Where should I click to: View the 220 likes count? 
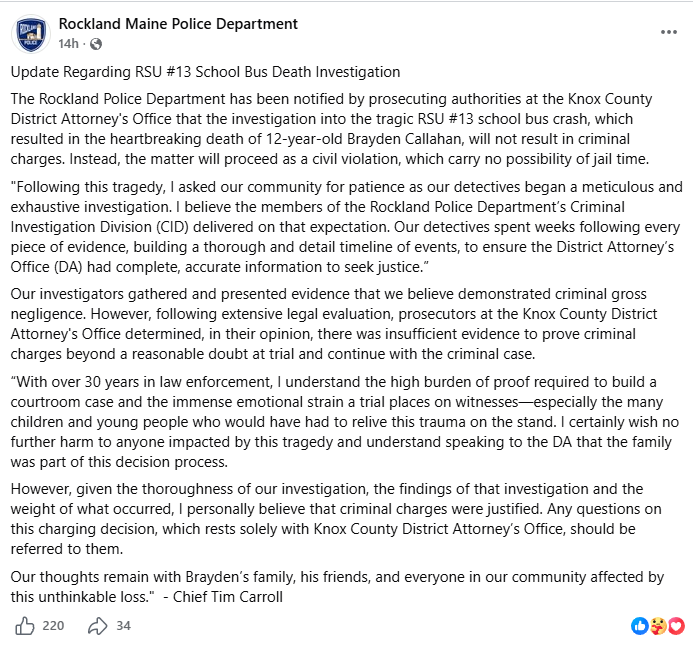pos(53,626)
